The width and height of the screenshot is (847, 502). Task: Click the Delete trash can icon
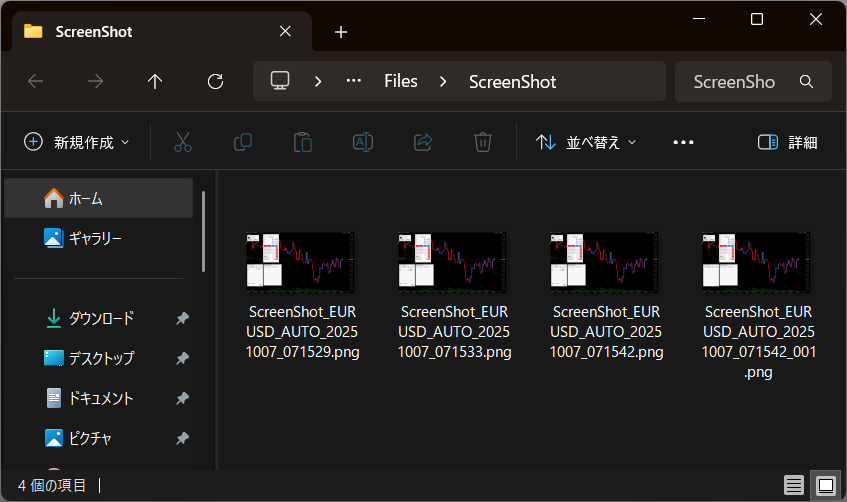click(482, 142)
